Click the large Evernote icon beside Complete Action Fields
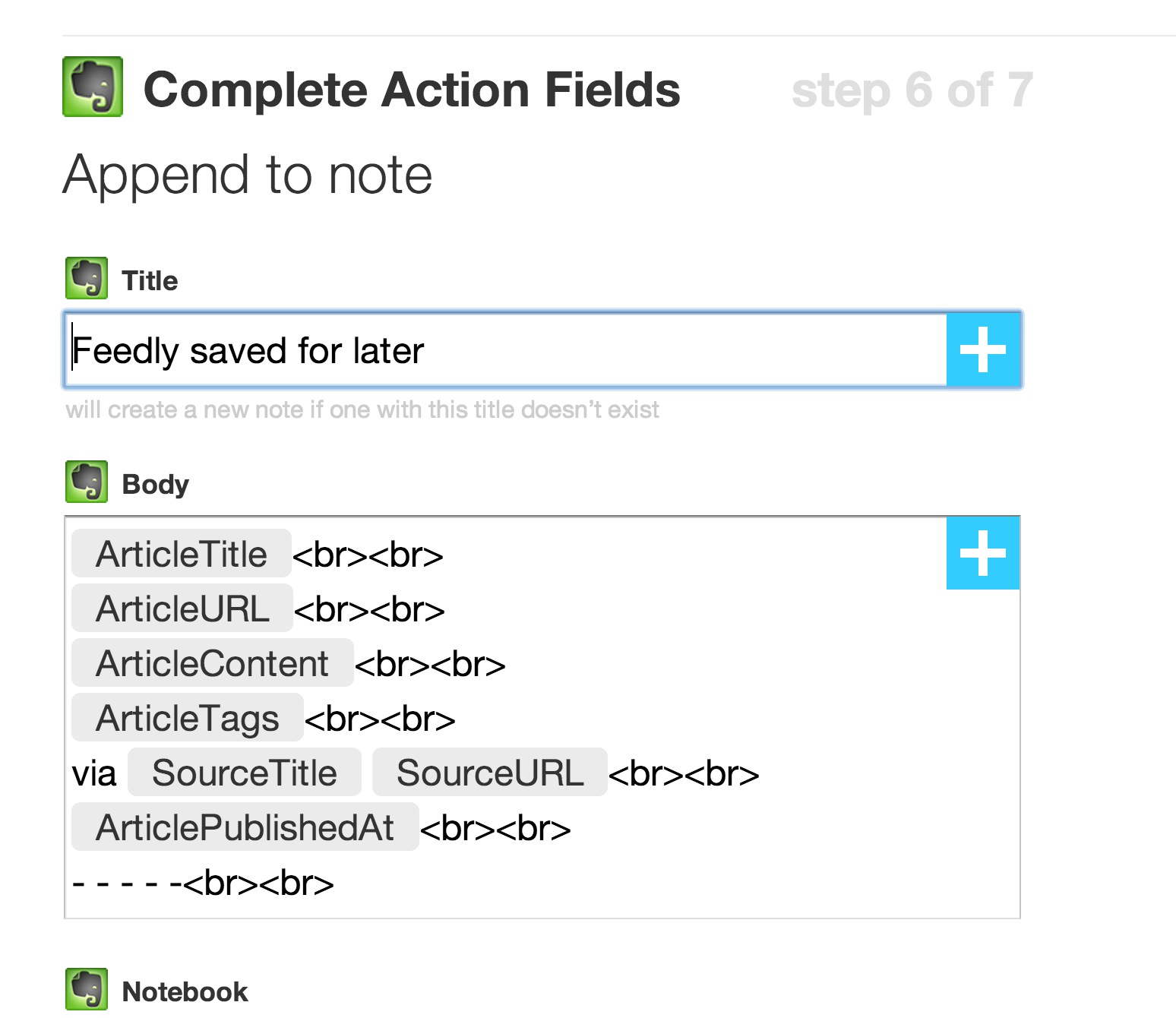This screenshot has width=1176, height=1018. click(93, 87)
